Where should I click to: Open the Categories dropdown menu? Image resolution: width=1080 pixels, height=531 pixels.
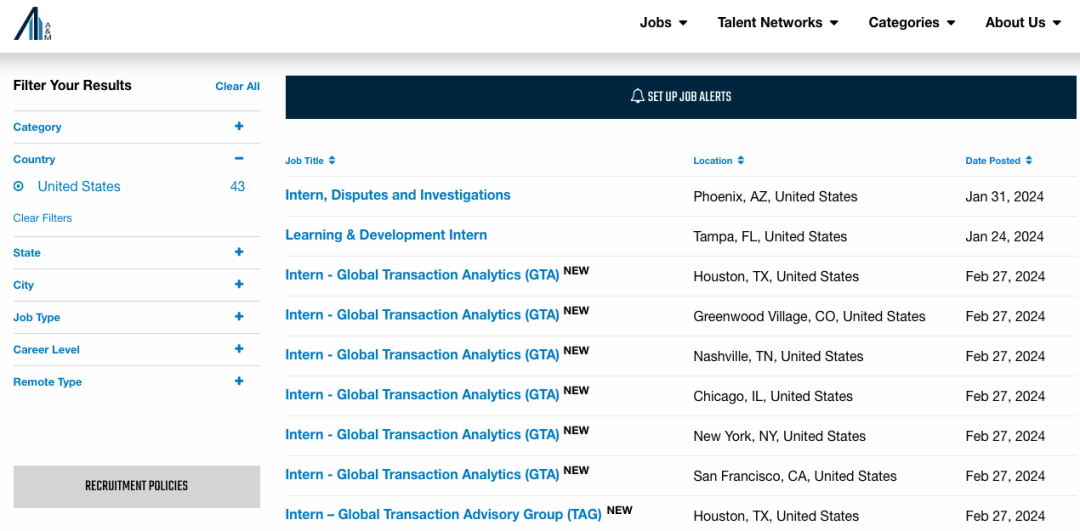[911, 23]
